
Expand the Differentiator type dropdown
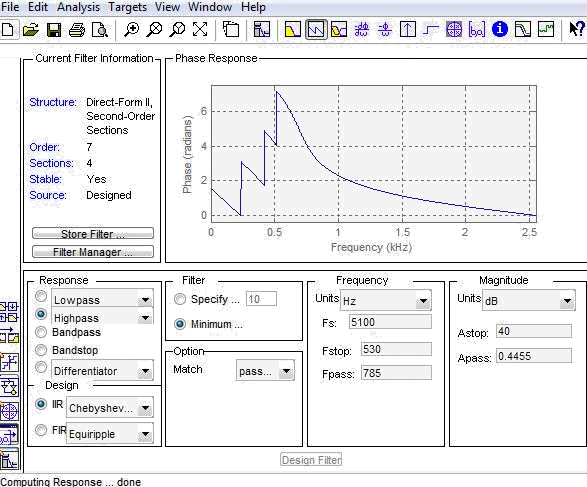(145, 371)
